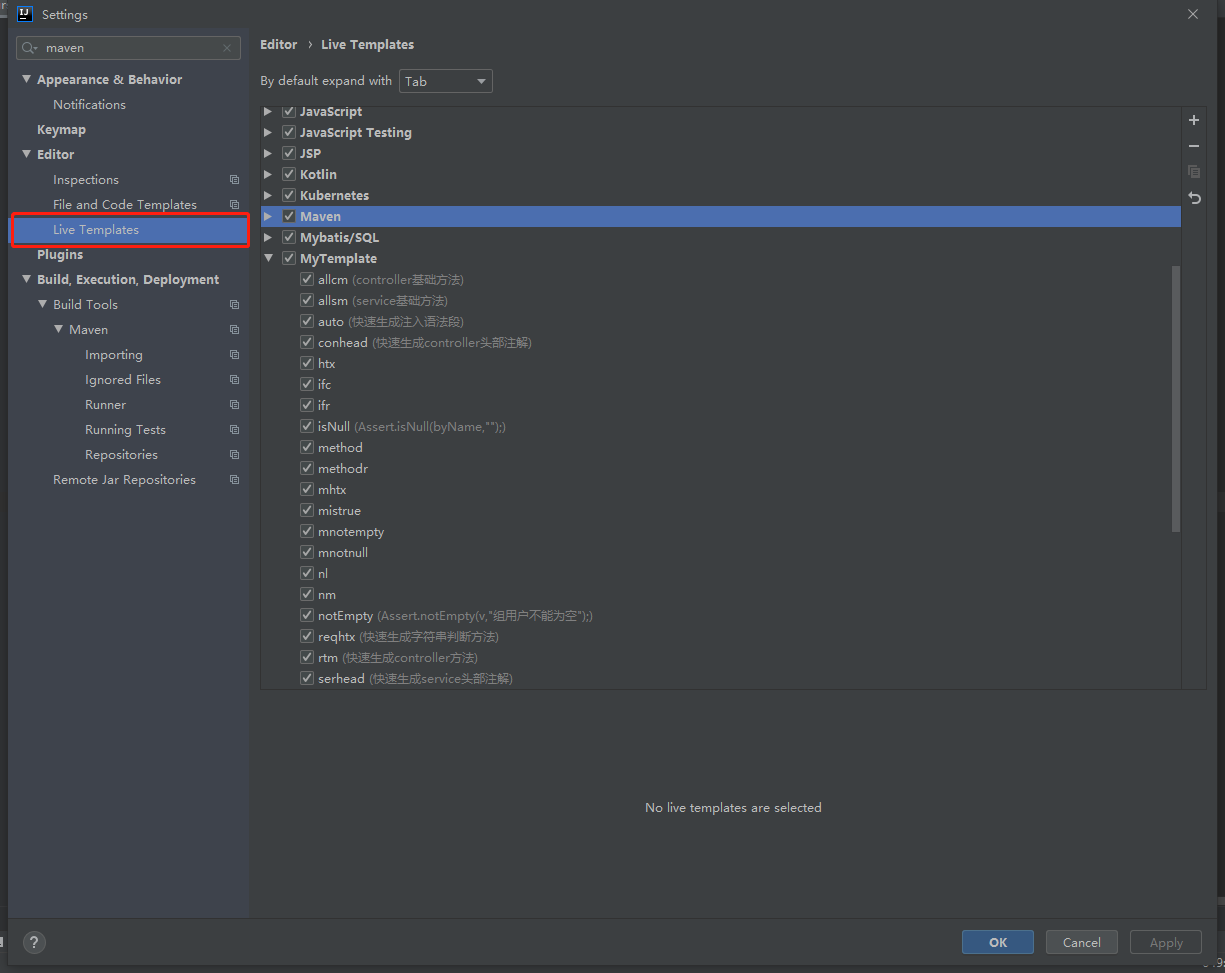This screenshot has height=973, width=1225.
Task: Uncheck the serhead template checkbox
Action: [x=307, y=678]
